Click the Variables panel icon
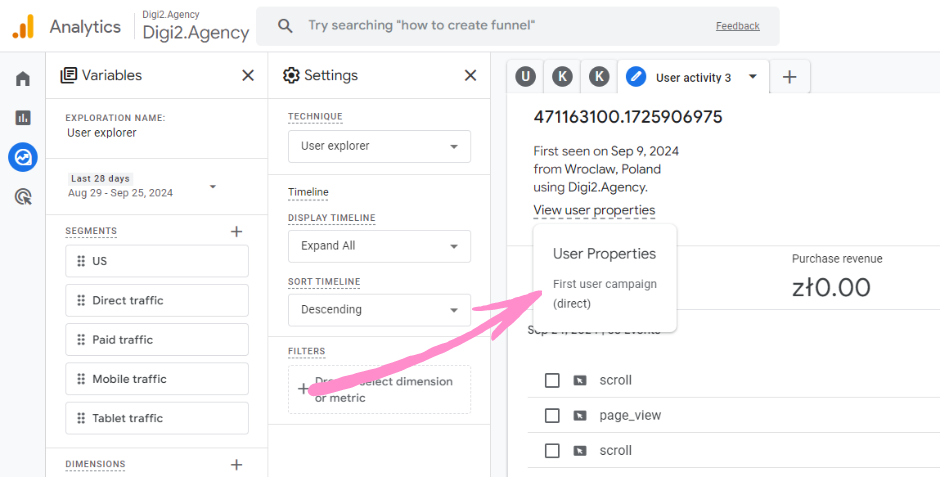The image size is (940, 478). [69, 75]
